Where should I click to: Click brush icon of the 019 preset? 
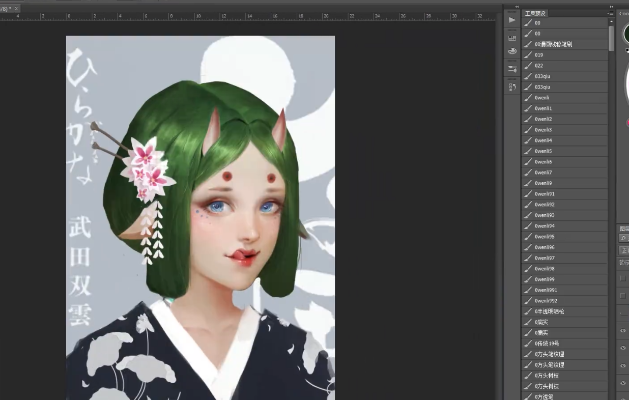coord(528,55)
